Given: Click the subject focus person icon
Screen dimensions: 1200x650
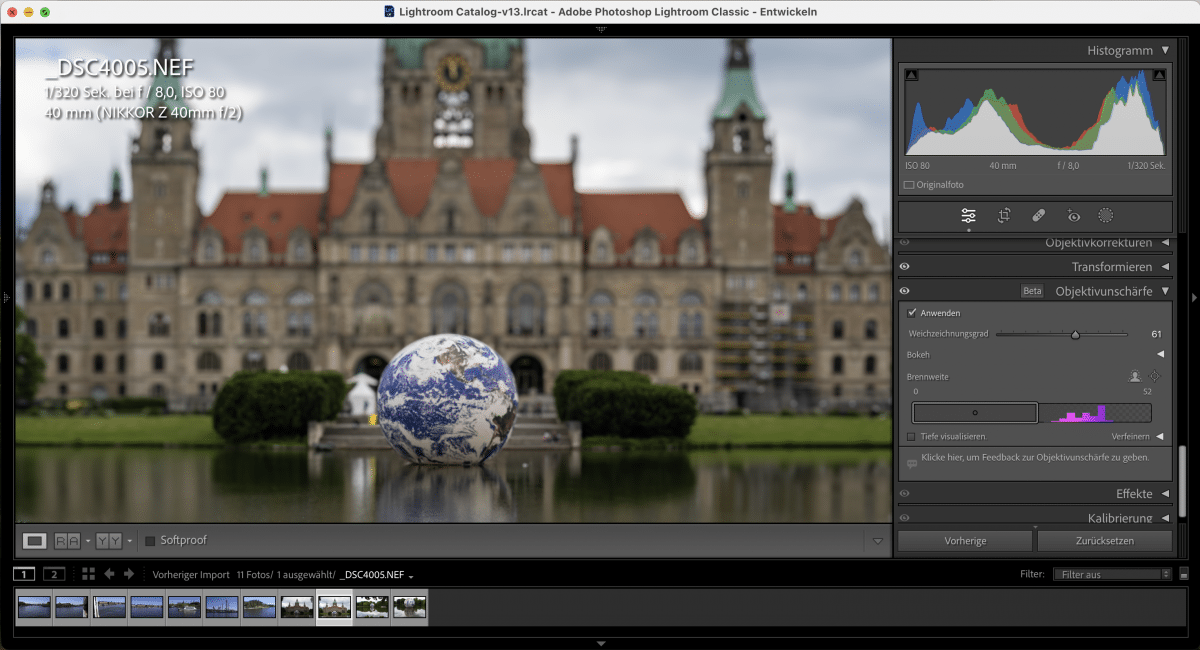Looking at the screenshot, I should 1135,377.
